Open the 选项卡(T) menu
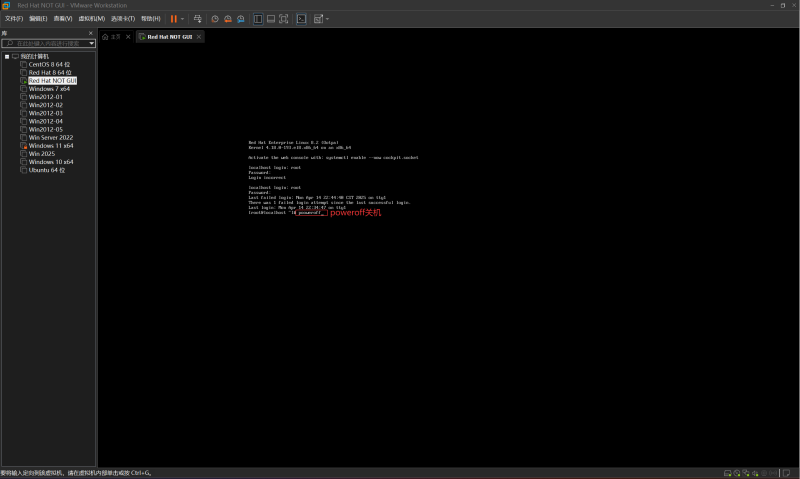Image resolution: width=800 pixels, height=479 pixels. click(123, 19)
